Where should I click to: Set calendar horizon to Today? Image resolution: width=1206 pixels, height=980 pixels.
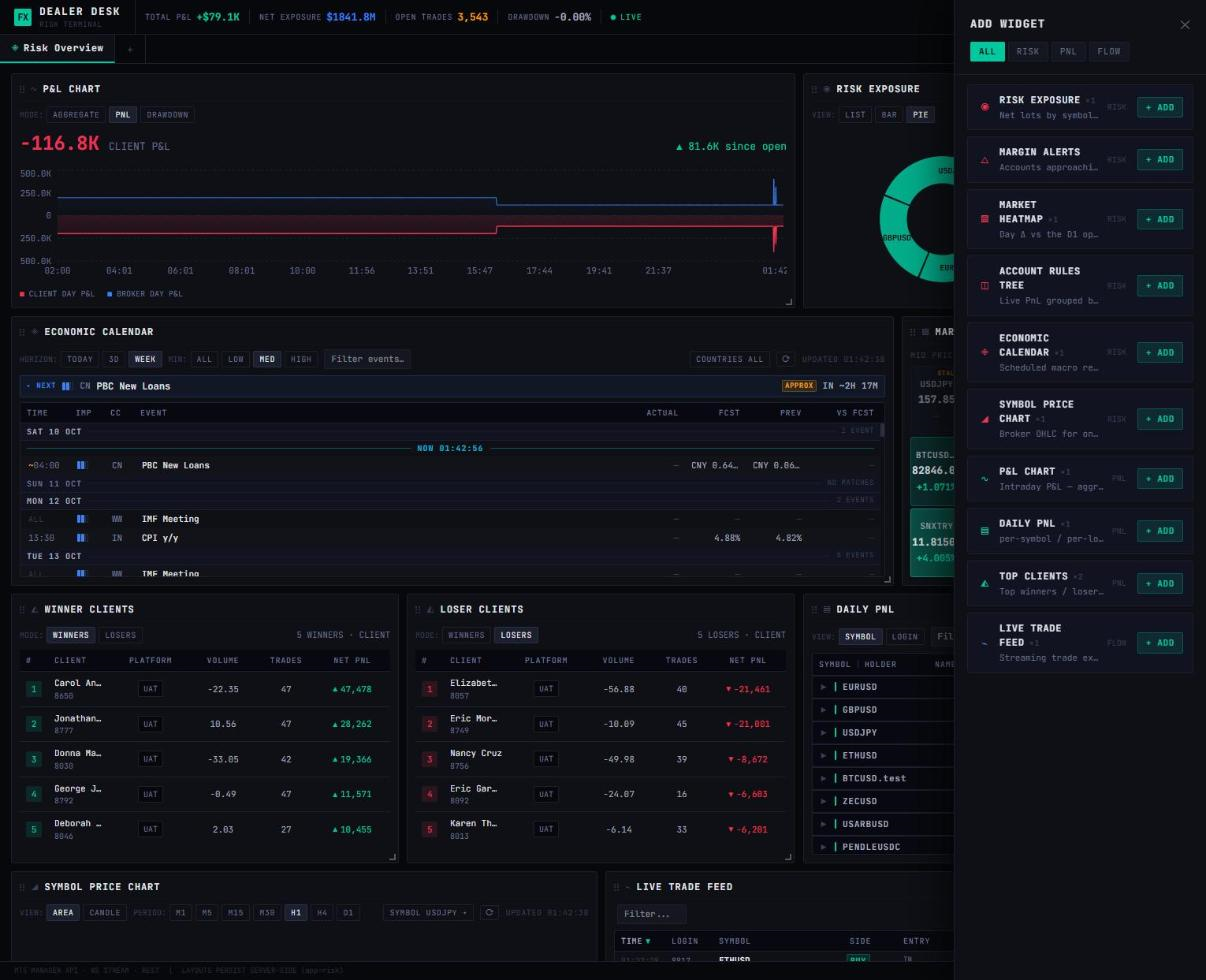click(79, 359)
